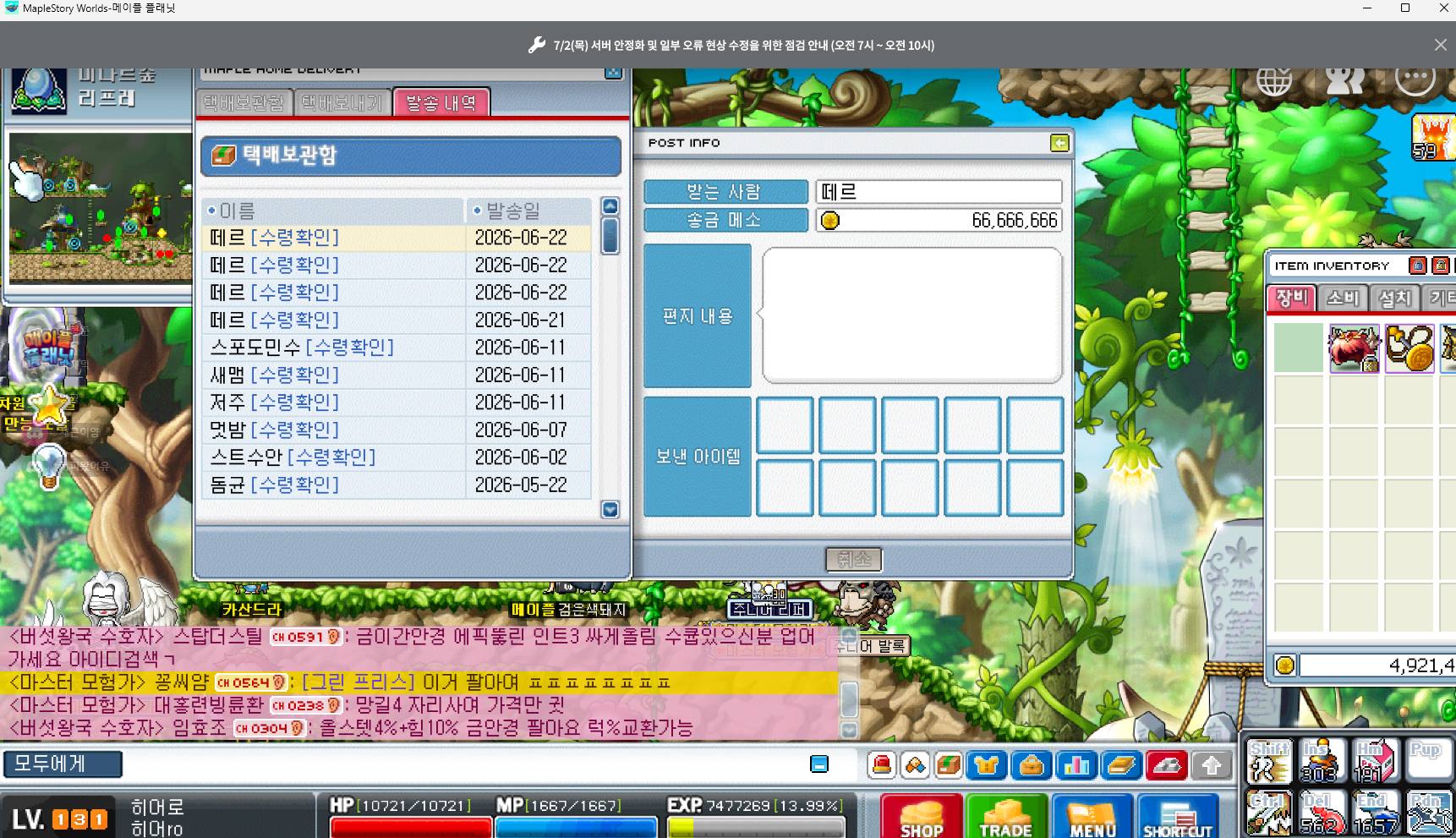
Task: Open the SHORTCUT button
Action: click(x=1179, y=817)
